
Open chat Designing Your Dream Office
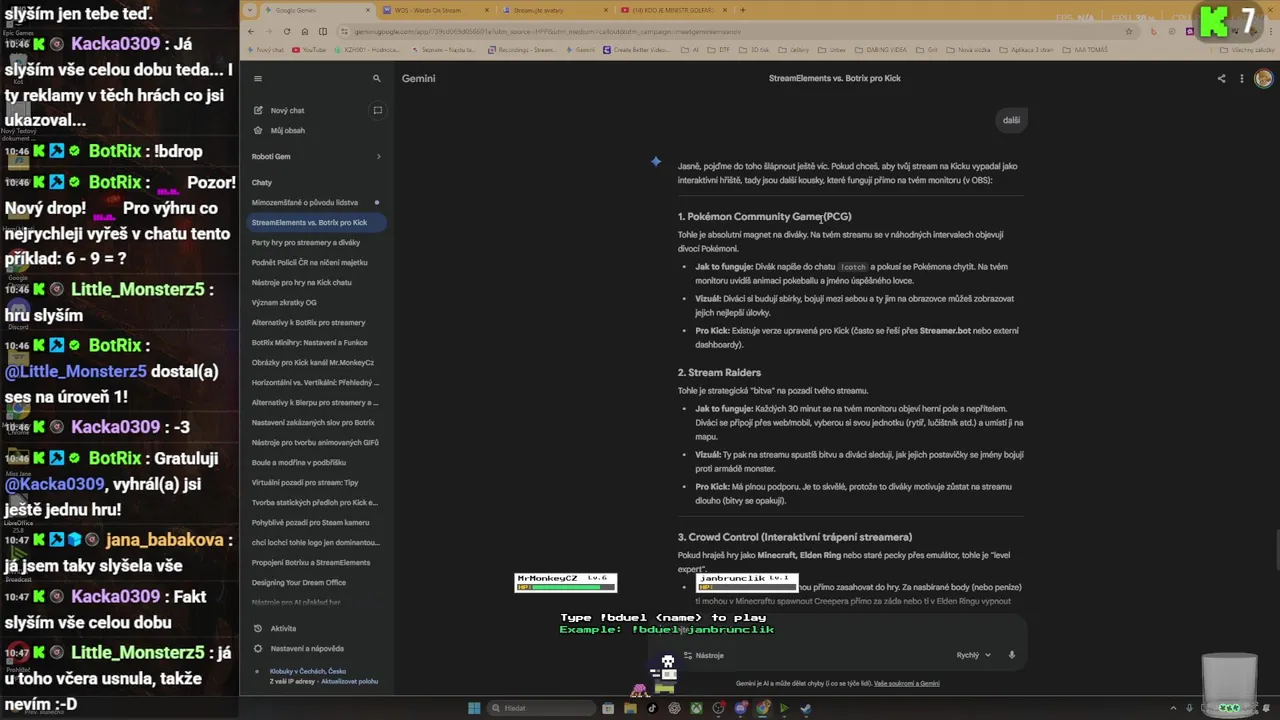pyautogui.click(x=299, y=582)
